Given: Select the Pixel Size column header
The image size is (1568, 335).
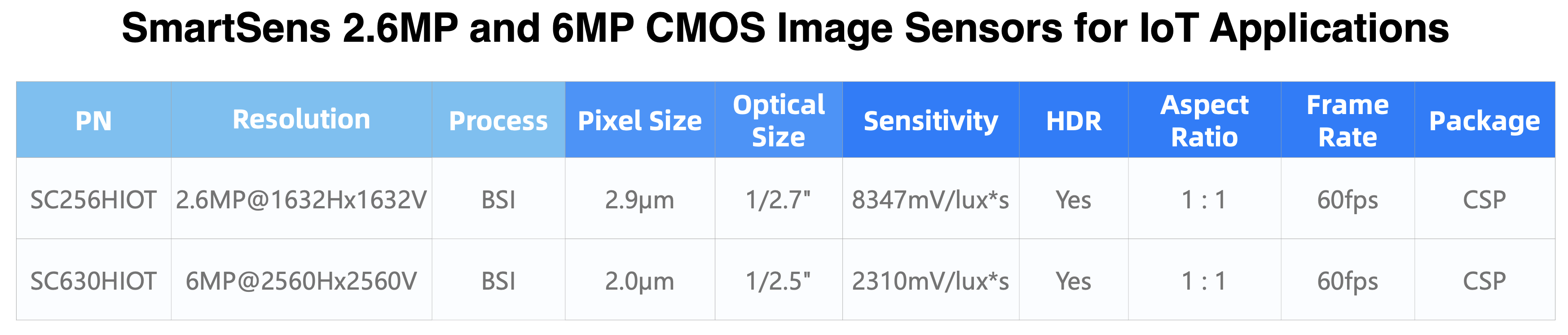Looking at the screenshot, I should click(x=639, y=121).
